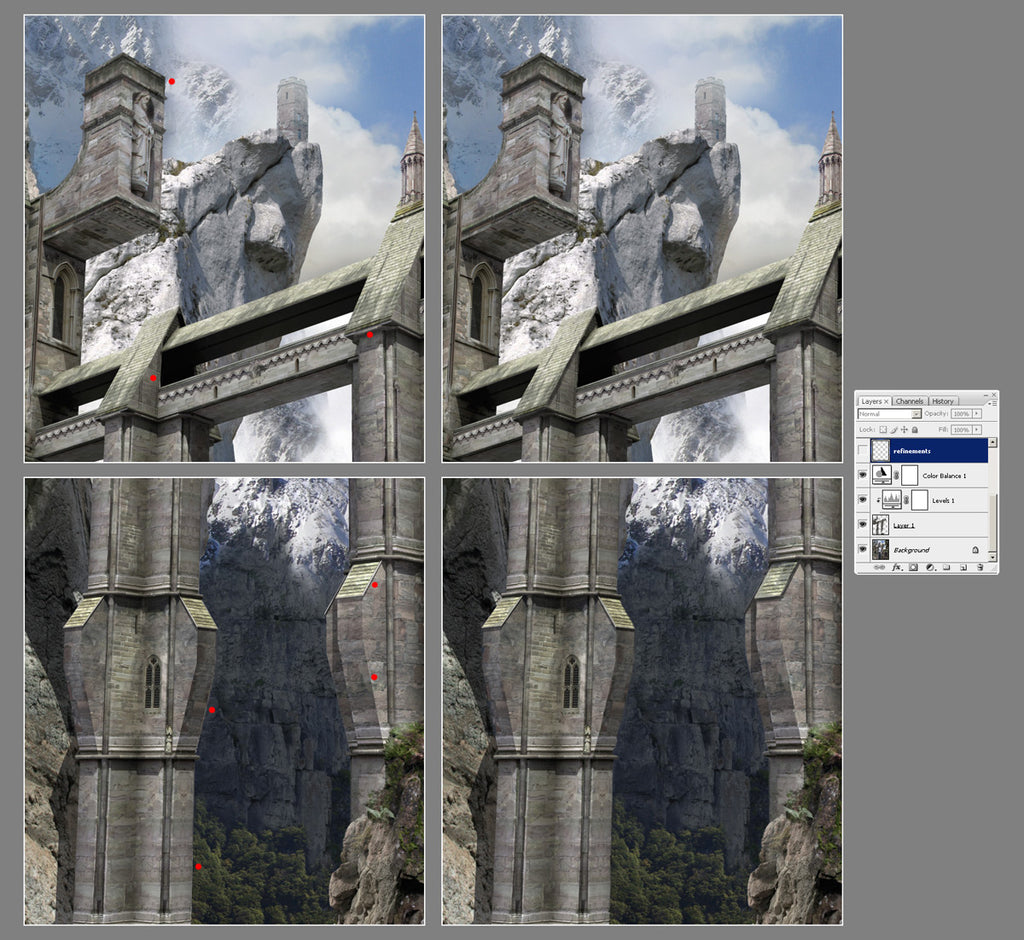Viewport: 1024px width, 940px height.
Task: Switch to the Channels tab
Action: click(x=909, y=401)
